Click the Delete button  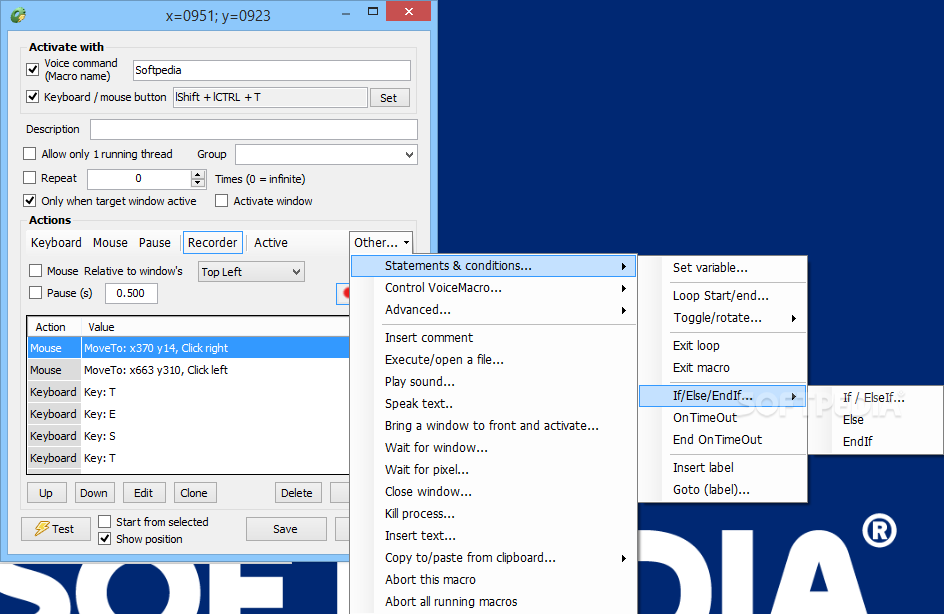tap(297, 493)
